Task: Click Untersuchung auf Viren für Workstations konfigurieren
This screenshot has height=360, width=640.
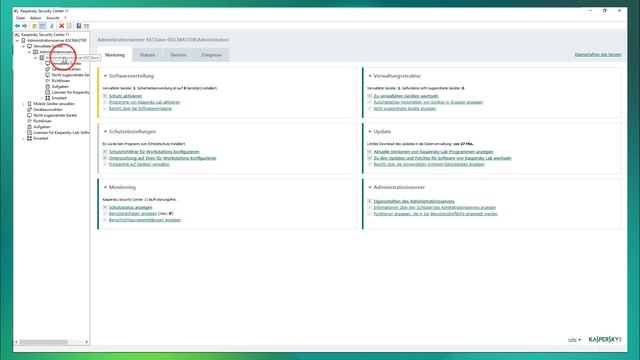Action: point(162,158)
